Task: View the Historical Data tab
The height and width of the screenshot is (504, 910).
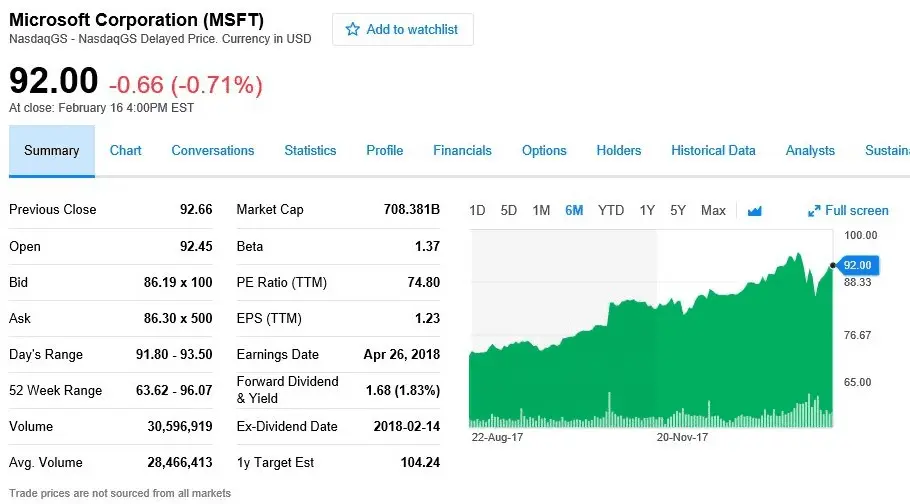Action: click(x=713, y=151)
